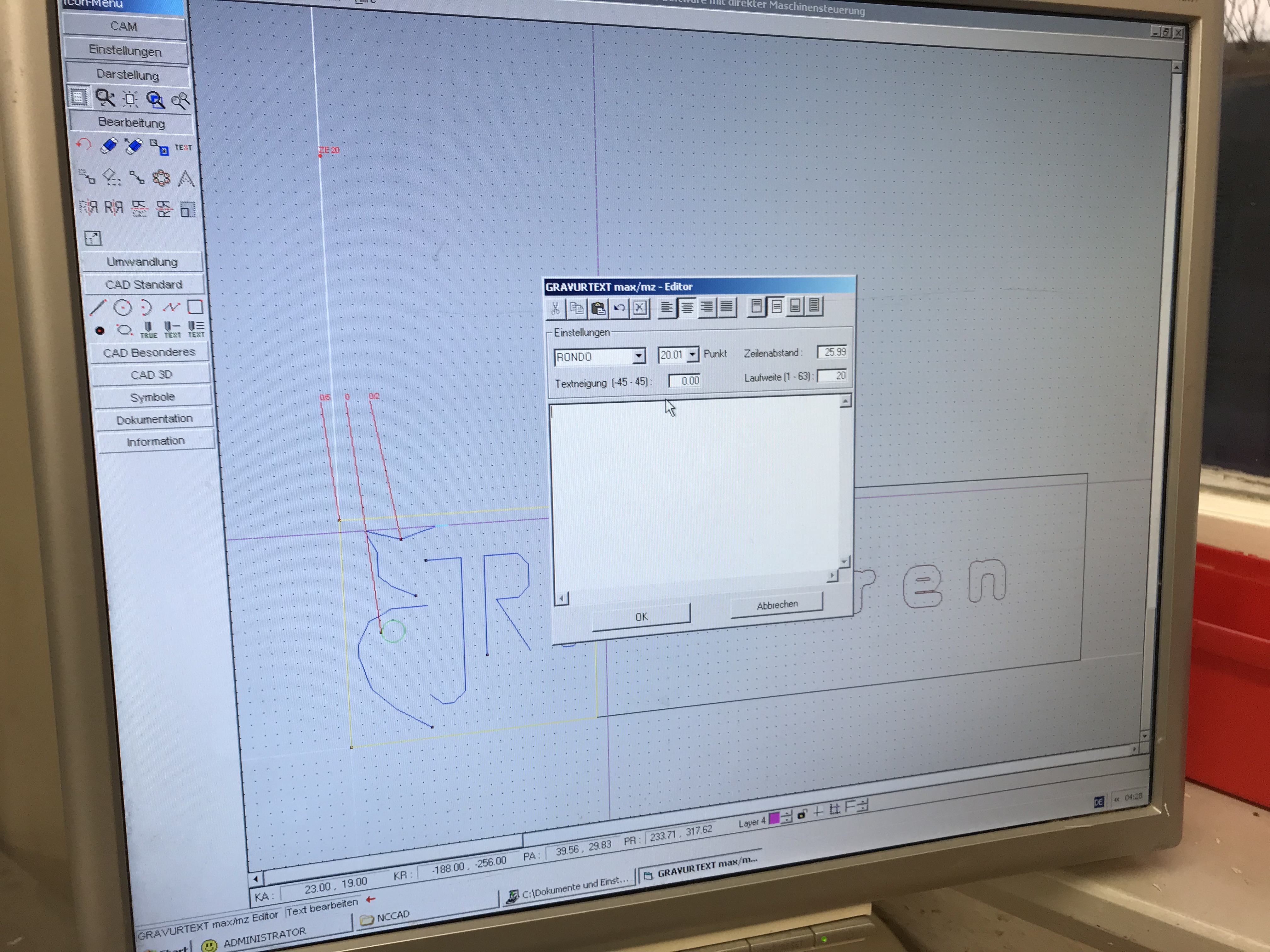The height and width of the screenshot is (952, 1270).
Task: Click the Laufweite input field
Action: tap(832, 376)
